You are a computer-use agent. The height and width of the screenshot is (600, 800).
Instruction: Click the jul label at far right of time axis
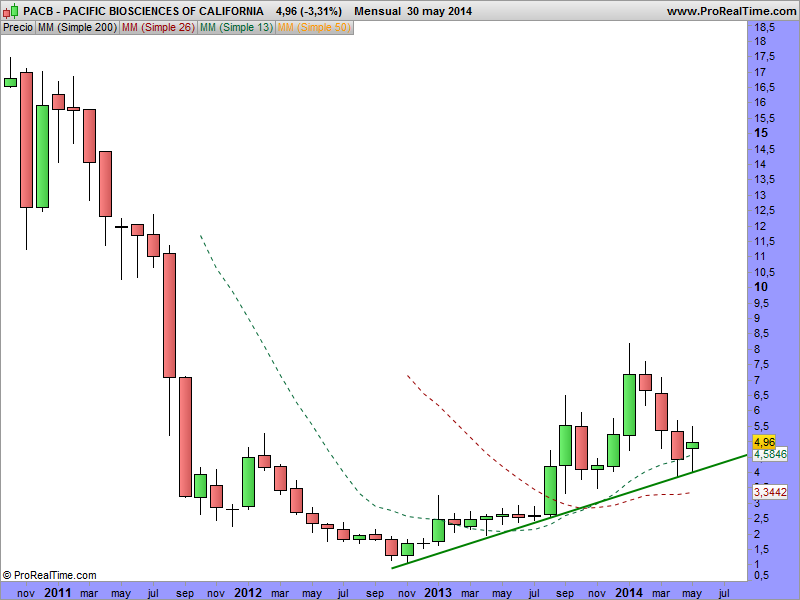723,593
